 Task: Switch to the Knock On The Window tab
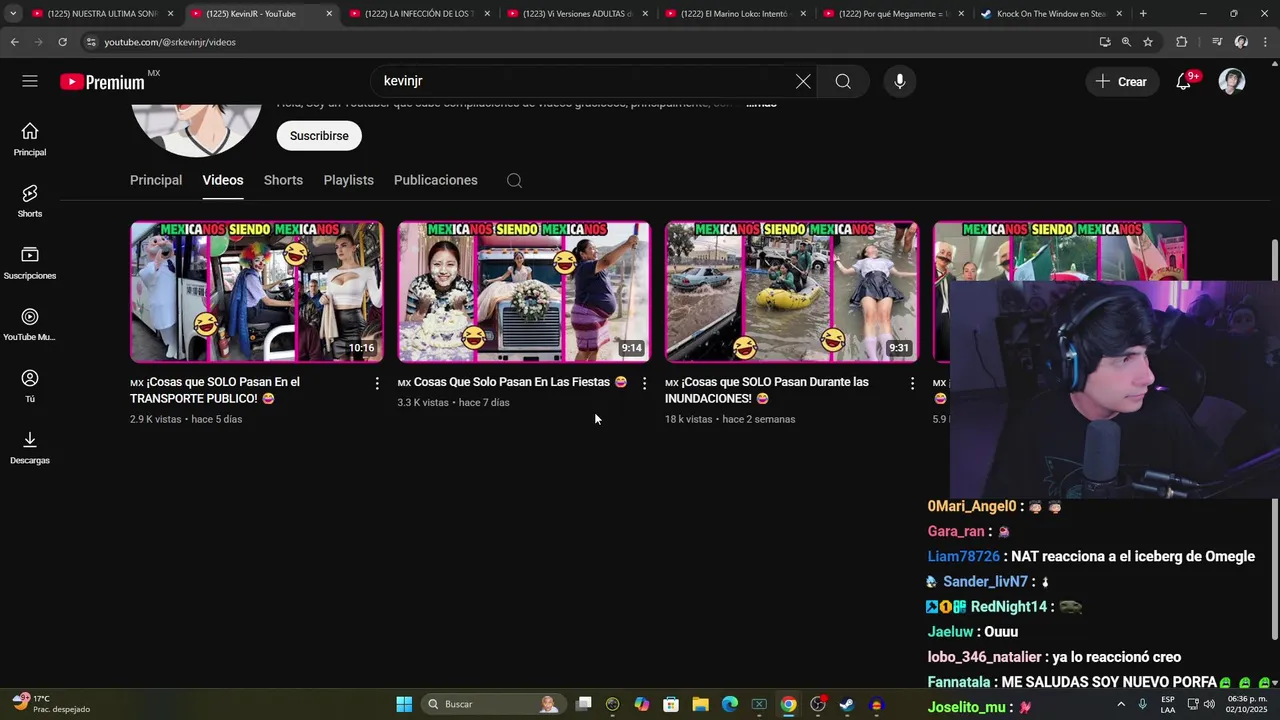pyautogui.click(x=1052, y=14)
